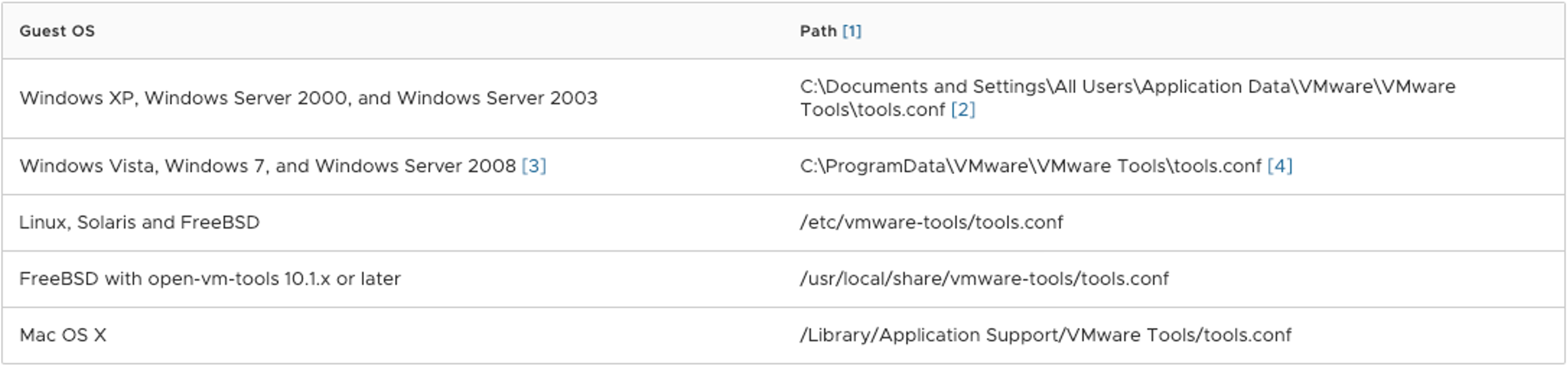1568x367 pixels.
Task: Open footnote link [1] beside Path header
Action: 851,31
